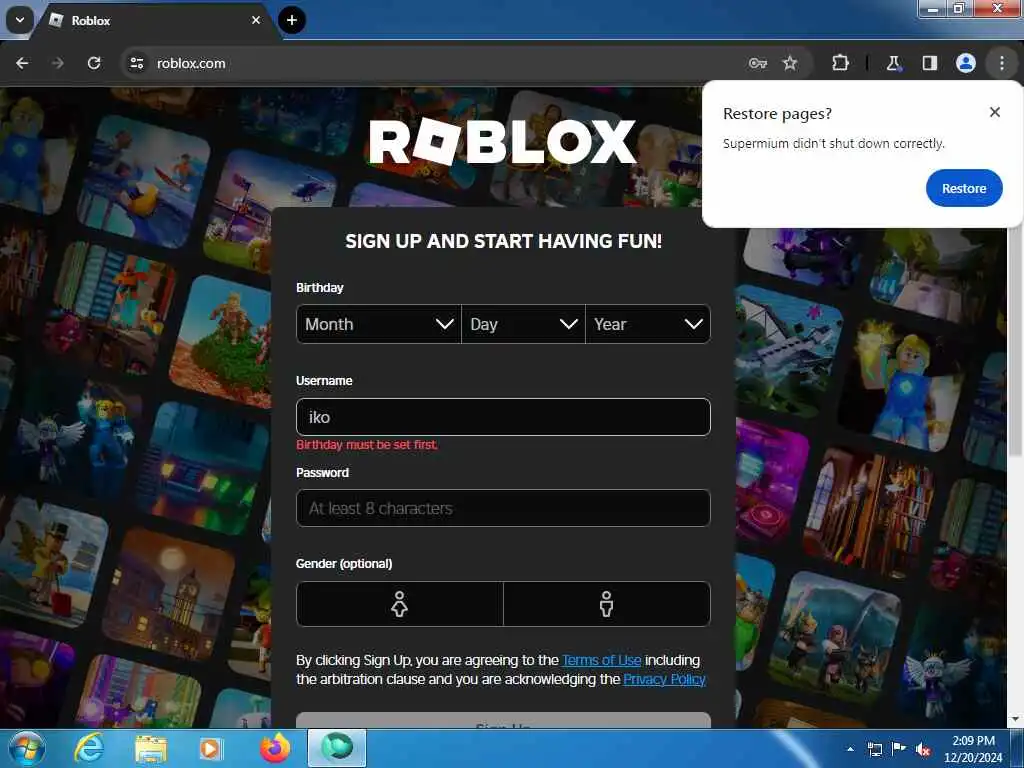Screen dimensions: 1024x768
Task: Open the Action Center flag icon
Action: pos(899,749)
